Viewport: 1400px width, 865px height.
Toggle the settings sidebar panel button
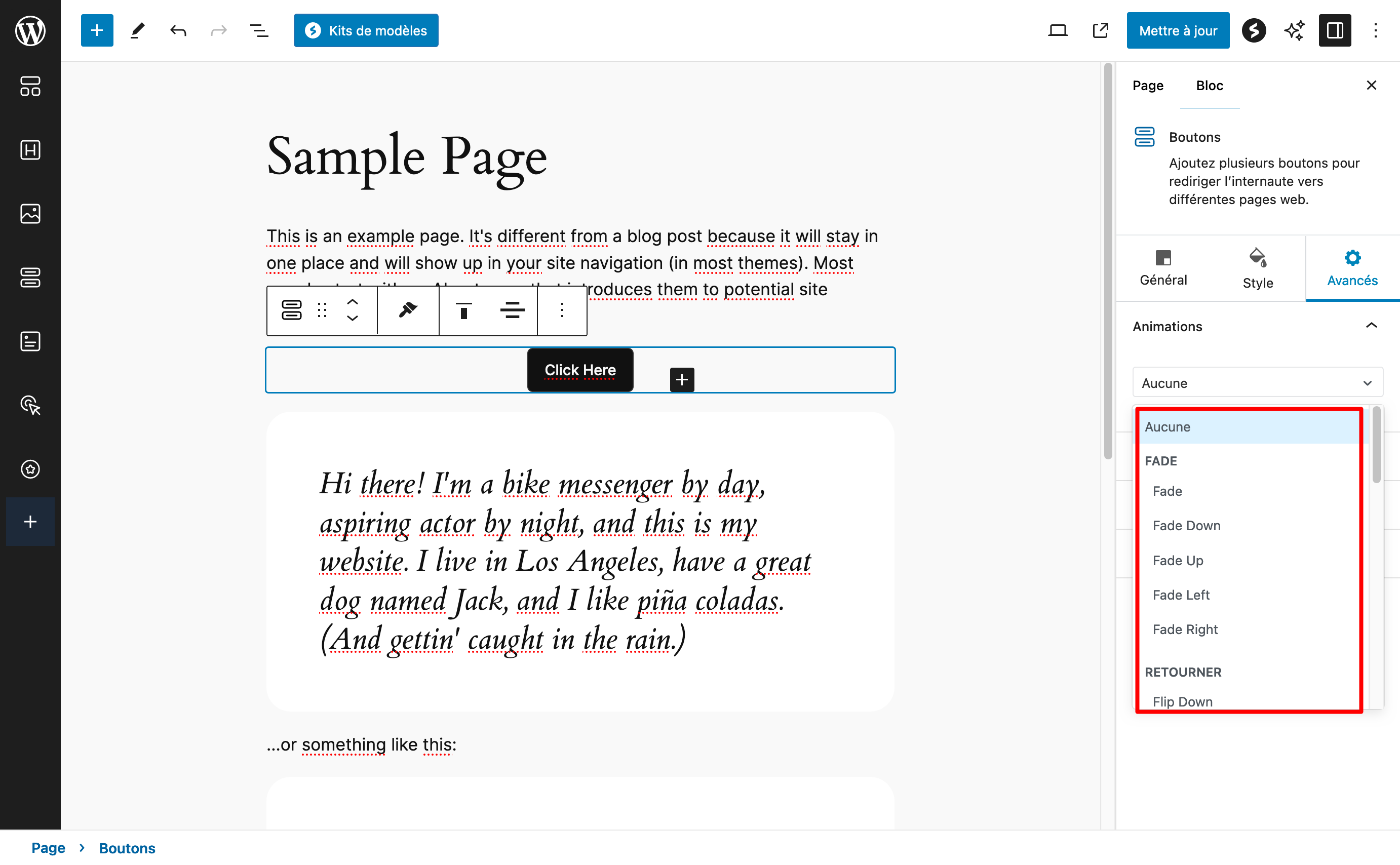(x=1335, y=30)
